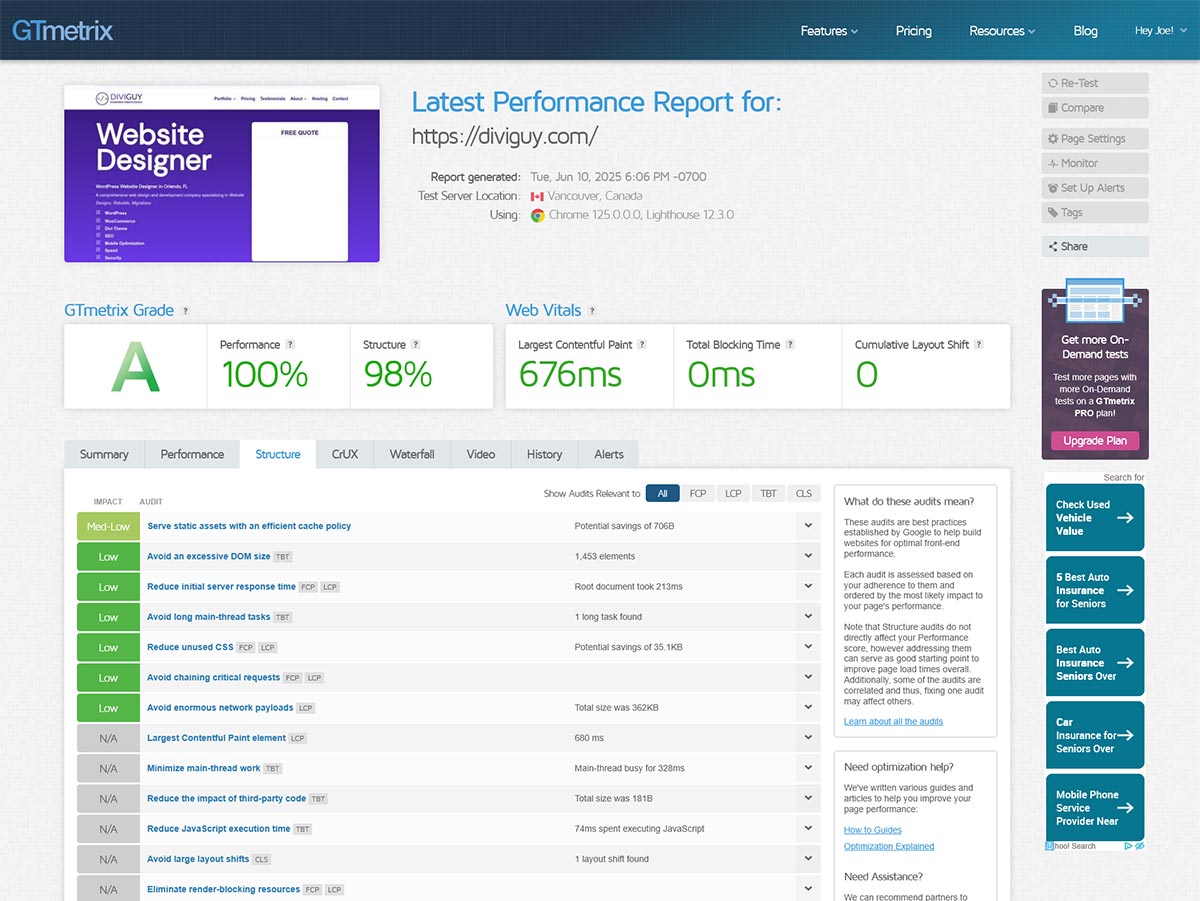Click the GTmetrix logo
The height and width of the screenshot is (901, 1200).
coord(62,30)
